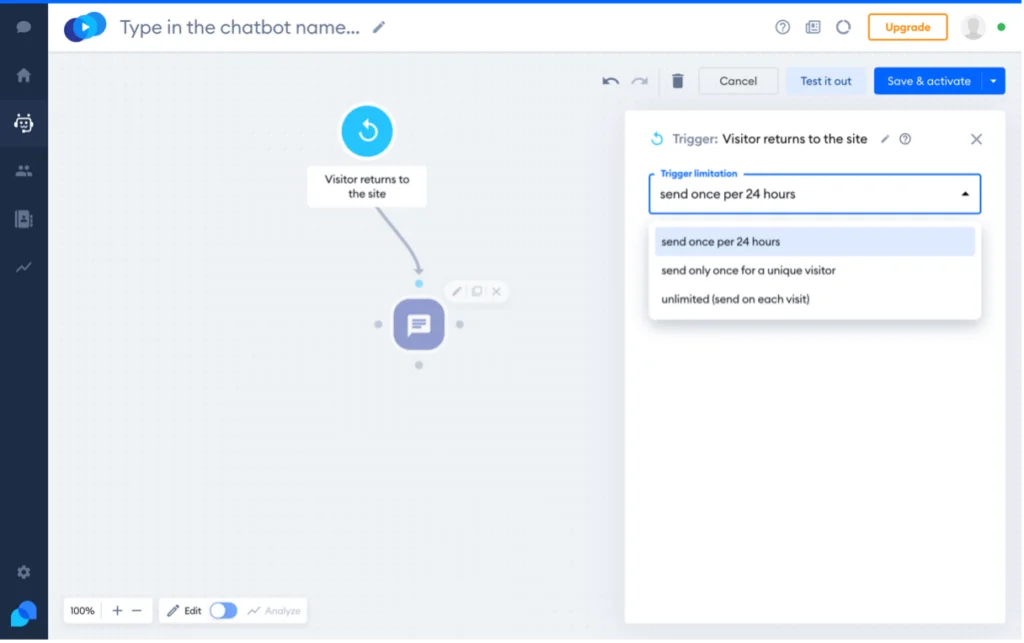The height and width of the screenshot is (643, 1024).
Task: Click the orange Upgrade button
Action: pyautogui.click(x=907, y=27)
